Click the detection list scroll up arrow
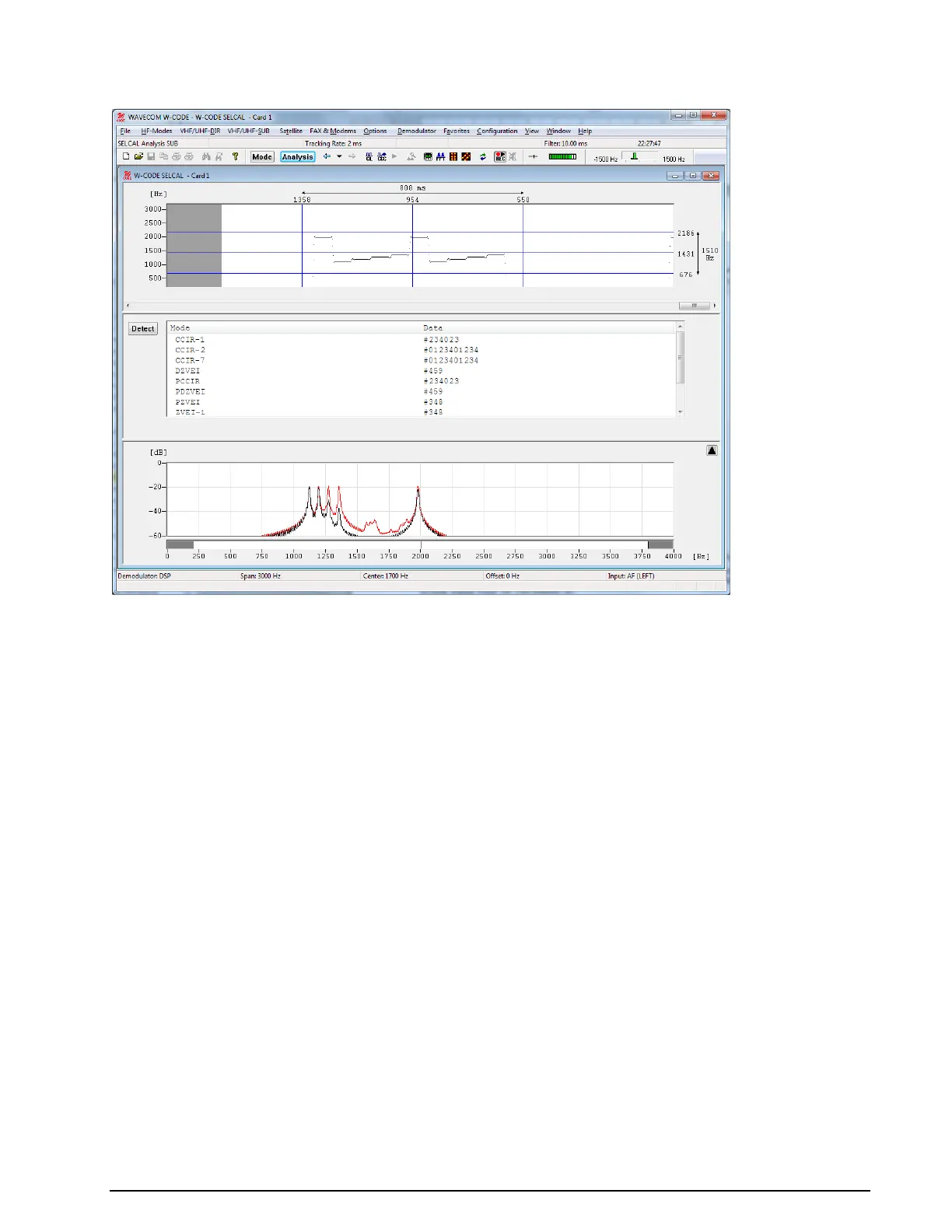 (x=681, y=327)
